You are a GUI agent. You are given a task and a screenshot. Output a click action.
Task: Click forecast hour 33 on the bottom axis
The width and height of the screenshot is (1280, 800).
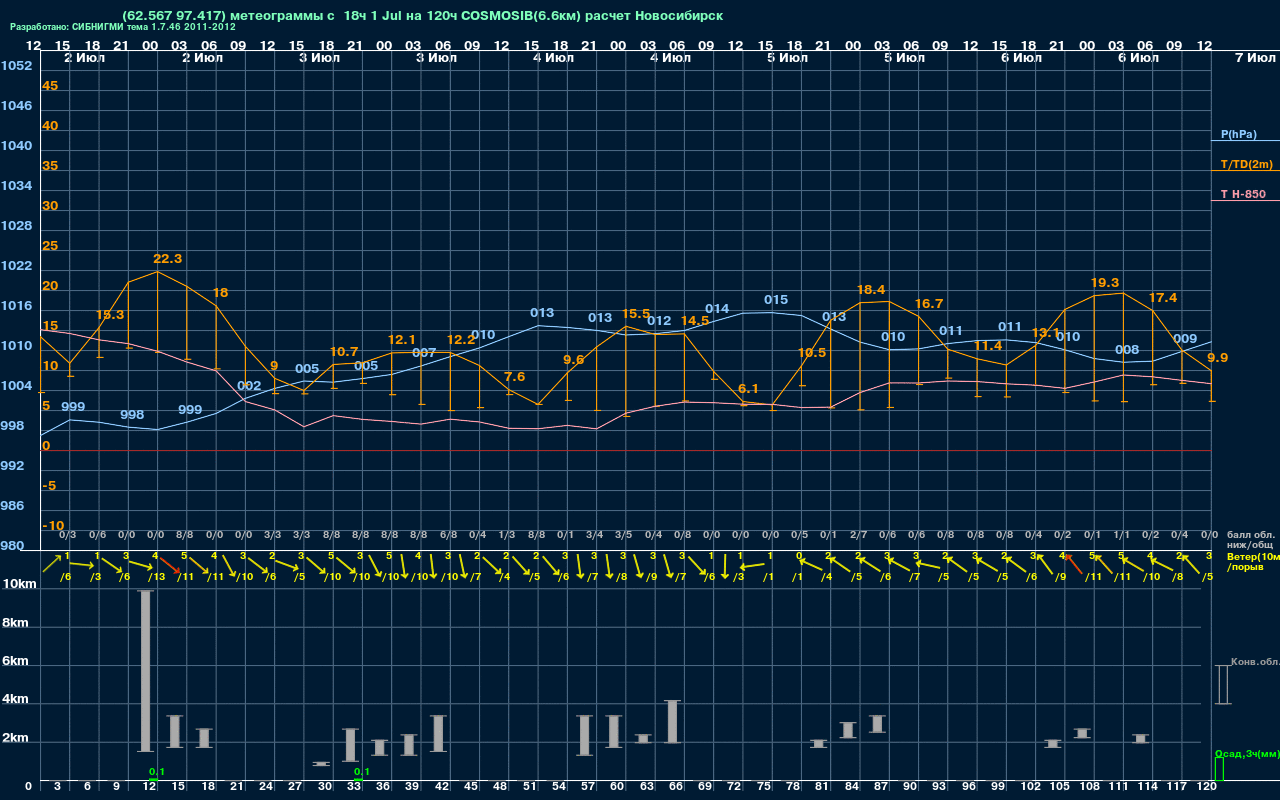click(x=354, y=787)
